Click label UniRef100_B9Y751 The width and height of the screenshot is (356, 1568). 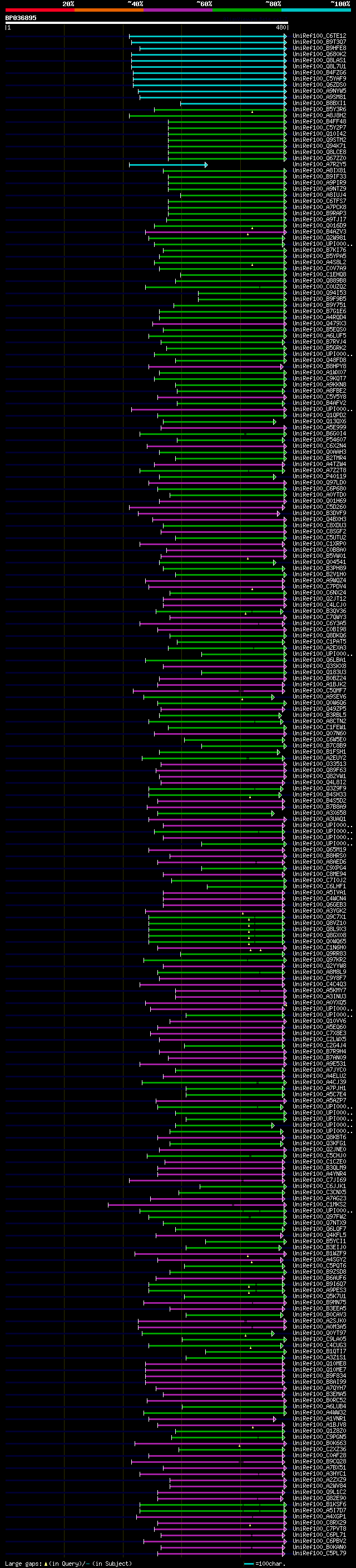319,305
